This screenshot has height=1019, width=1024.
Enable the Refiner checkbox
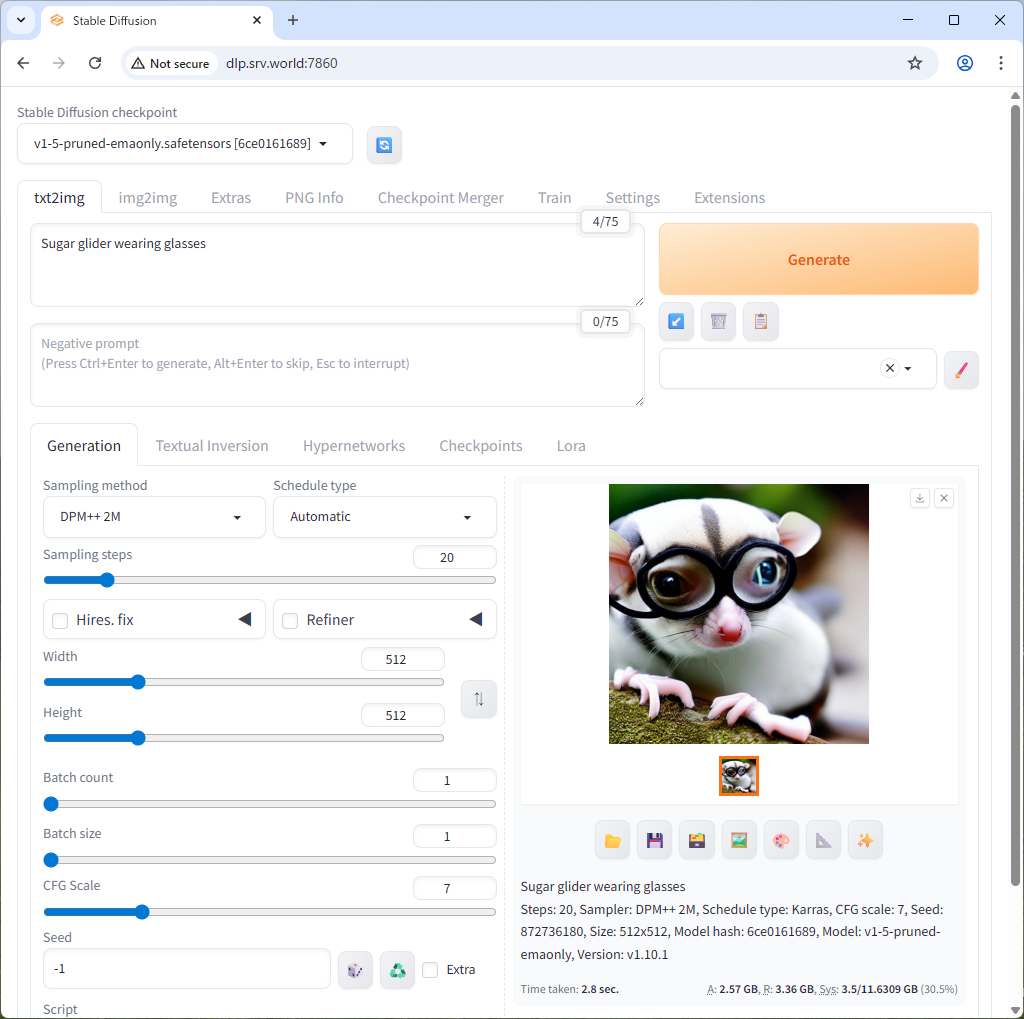click(290, 619)
